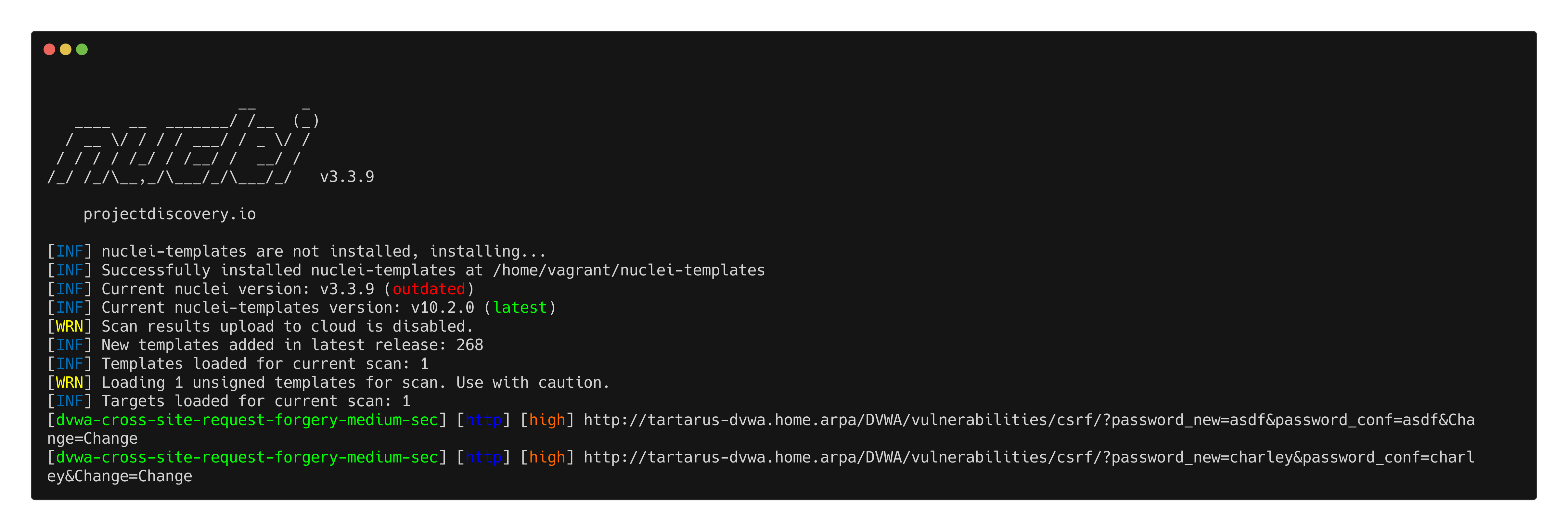Click the "http" protocol tag on second finding
This screenshot has width=1568, height=531.
click(483, 457)
